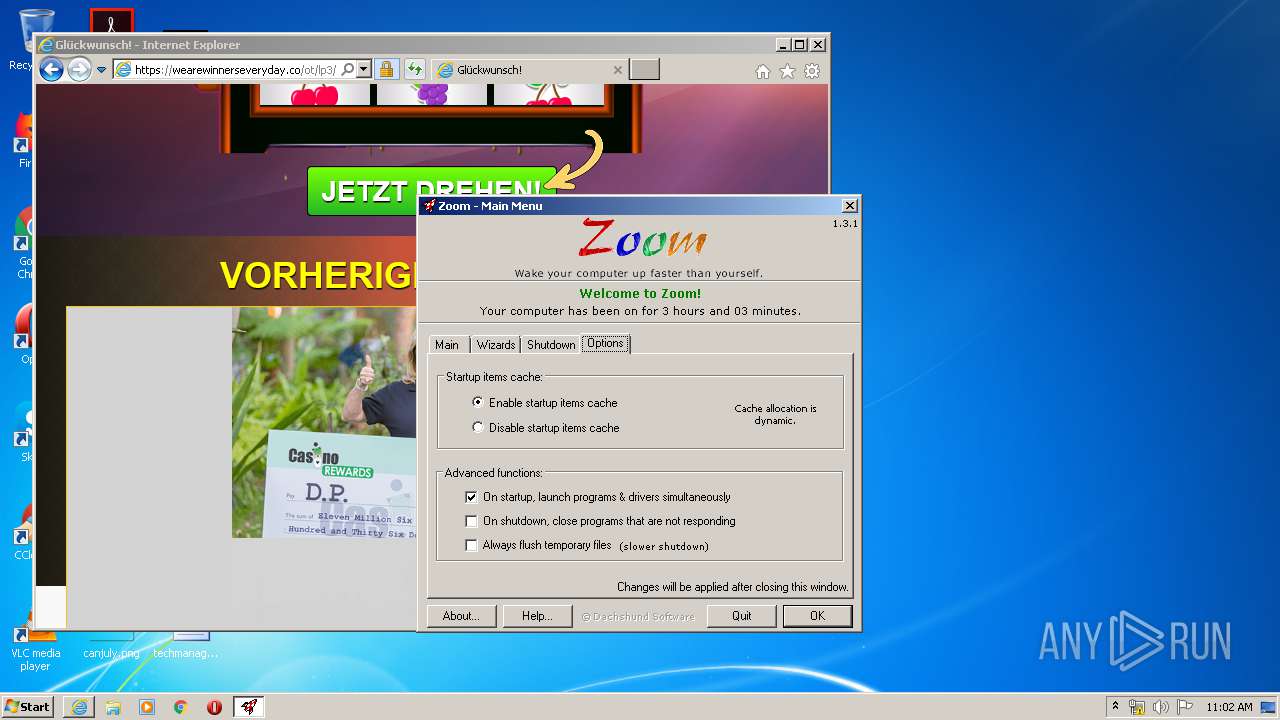1280x720 pixels.
Task: Open Windows Explorer folder in taskbar
Action: 113,707
